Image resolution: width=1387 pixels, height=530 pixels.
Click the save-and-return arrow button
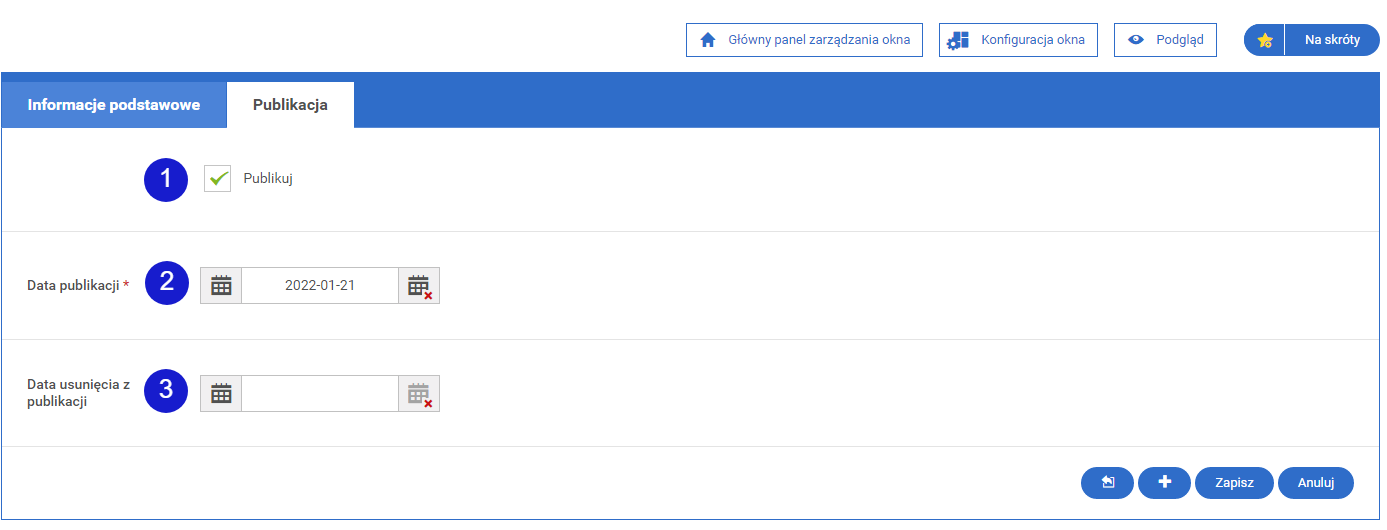1107,482
